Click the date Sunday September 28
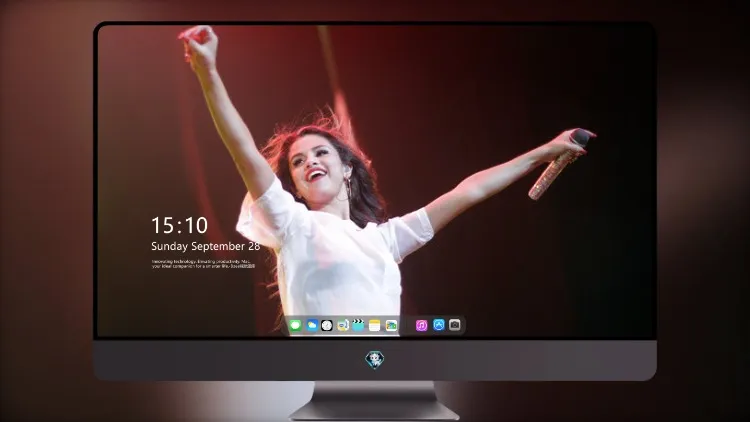The width and height of the screenshot is (750, 422). [x=206, y=246]
